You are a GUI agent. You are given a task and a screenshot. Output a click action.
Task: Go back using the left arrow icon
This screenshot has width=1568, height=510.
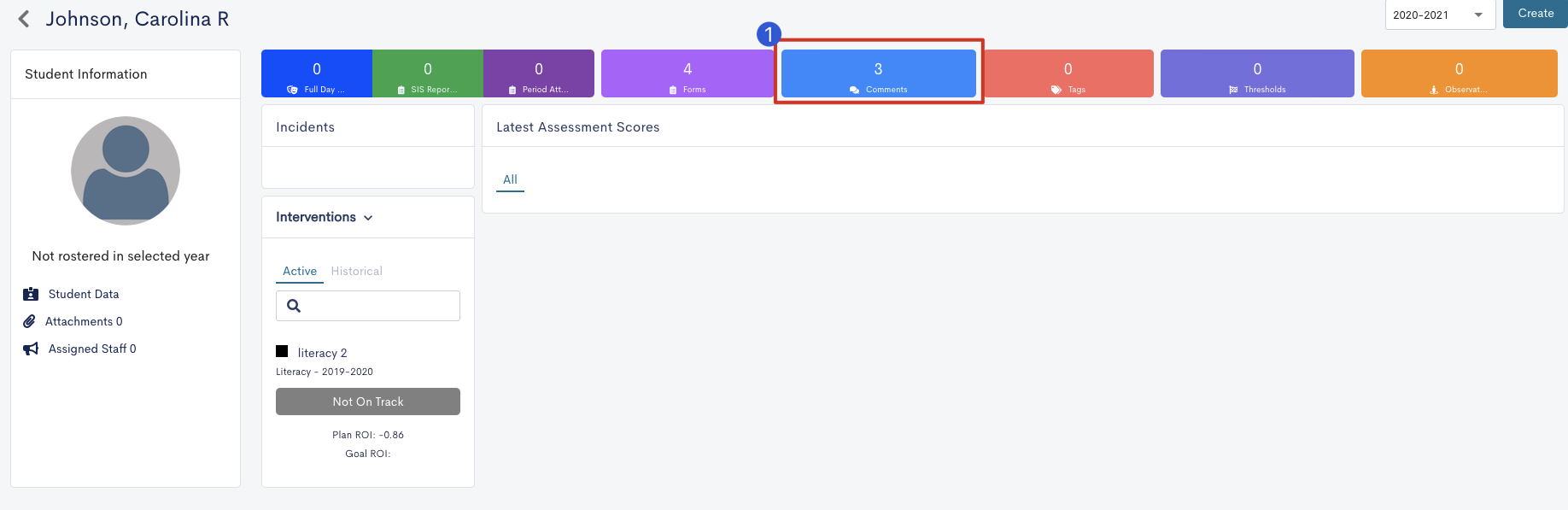[24, 19]
